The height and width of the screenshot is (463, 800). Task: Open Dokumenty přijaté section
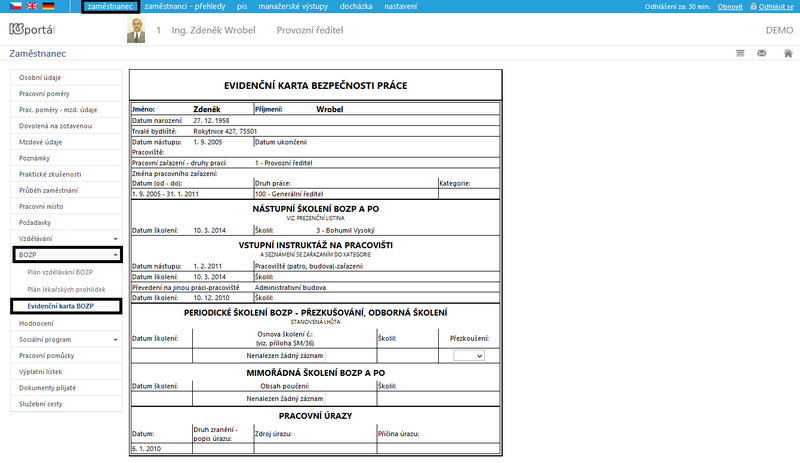point(66,388)
